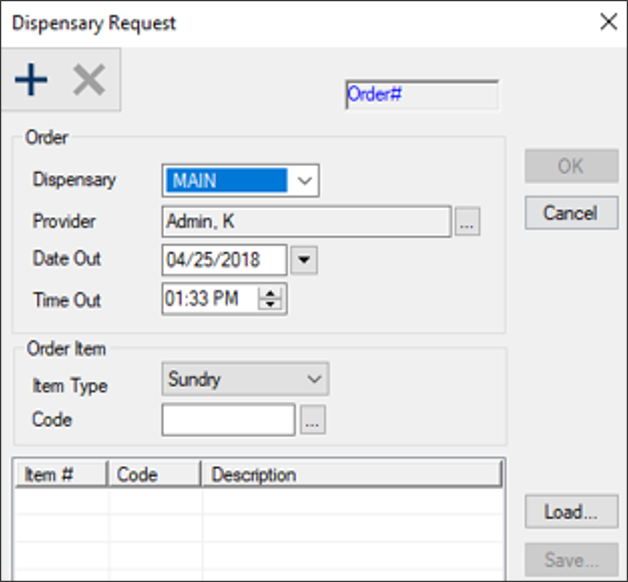Click the Provider field showing Admin, K
628x582 pixels.
point(306,222)
